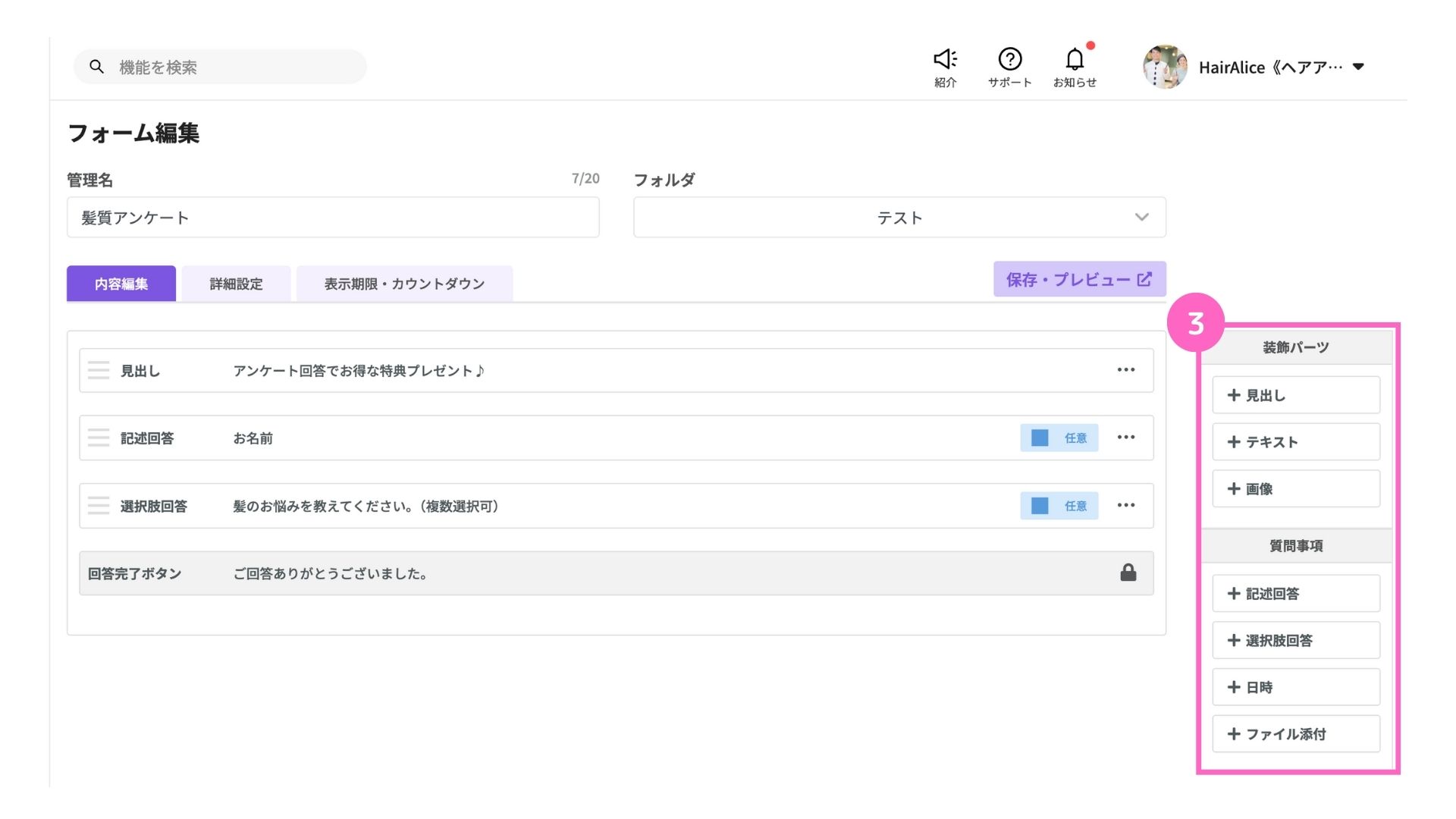Click the megaphone 紹介 icon
The height and width of the screenshot is (819, 1456).
pyautogui.click(x=945, y=60)
